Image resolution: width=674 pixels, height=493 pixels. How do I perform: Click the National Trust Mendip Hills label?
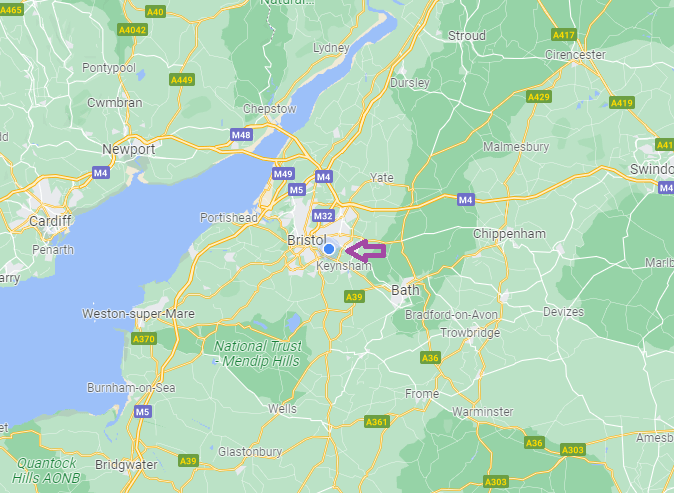coord(258,353)
